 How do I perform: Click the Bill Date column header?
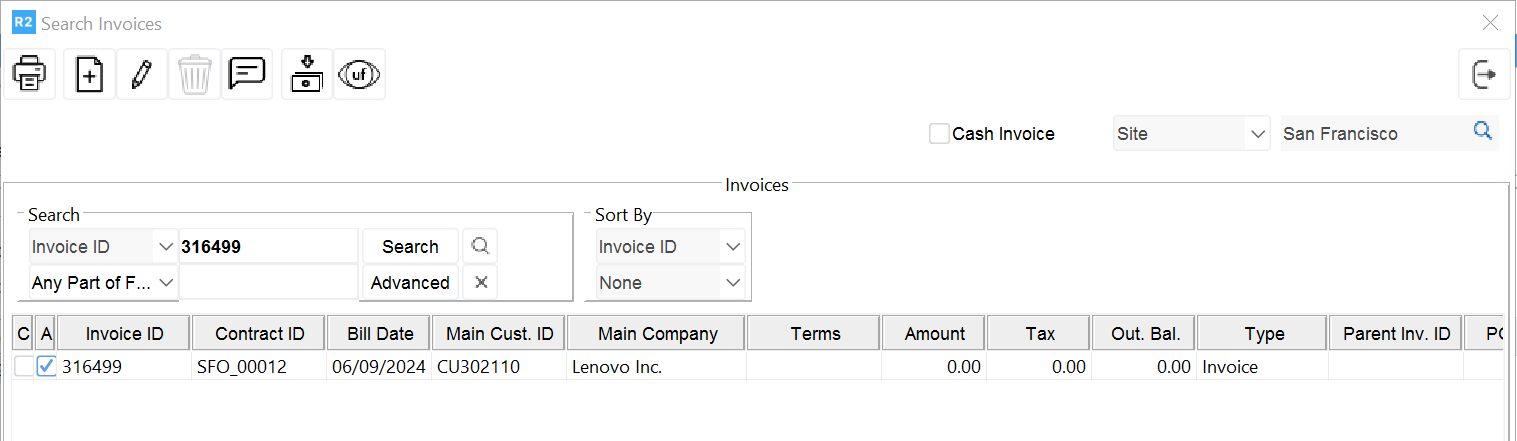tap(380, 334)
